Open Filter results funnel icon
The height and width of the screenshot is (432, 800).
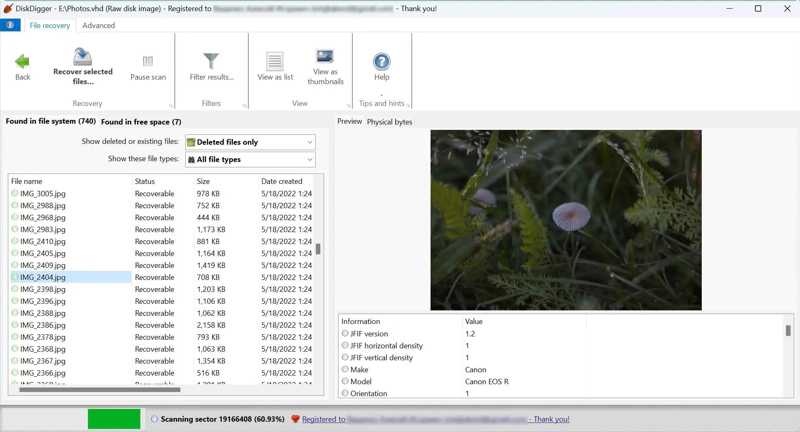coord(211,62)
